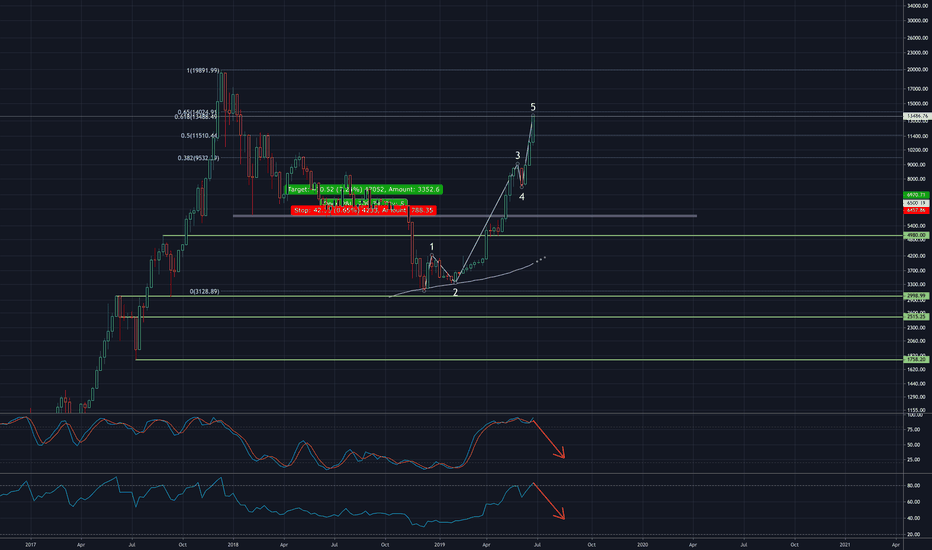
Task: Select red arrow in bottom indicator pane
Action: 548,501
